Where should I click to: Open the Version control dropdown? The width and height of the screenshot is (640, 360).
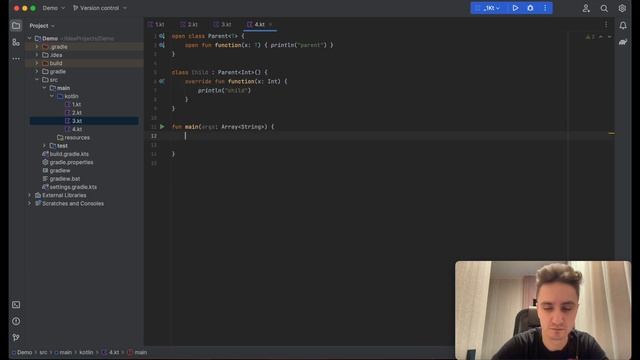tap(100, 8)
